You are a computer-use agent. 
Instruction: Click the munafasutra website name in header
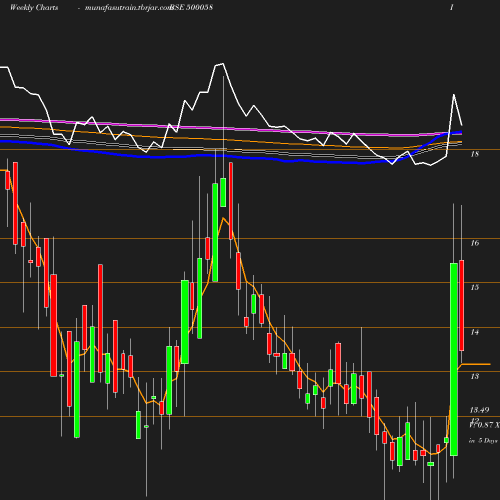(x=128, y=8)
